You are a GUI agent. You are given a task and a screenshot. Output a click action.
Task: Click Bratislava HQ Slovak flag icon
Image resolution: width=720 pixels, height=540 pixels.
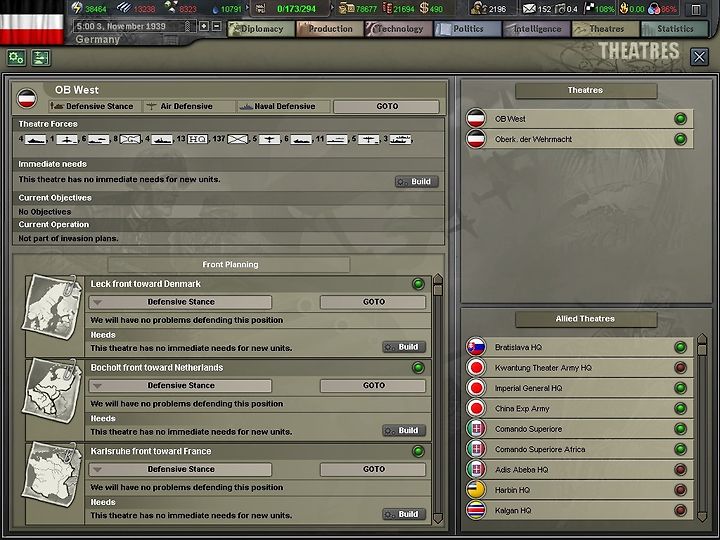[476, 347]
